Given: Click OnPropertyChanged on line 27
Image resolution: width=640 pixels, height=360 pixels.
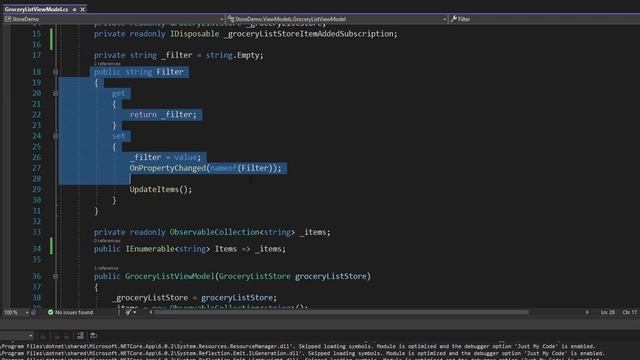Looking at the screenshot, I should click(167, 168).
